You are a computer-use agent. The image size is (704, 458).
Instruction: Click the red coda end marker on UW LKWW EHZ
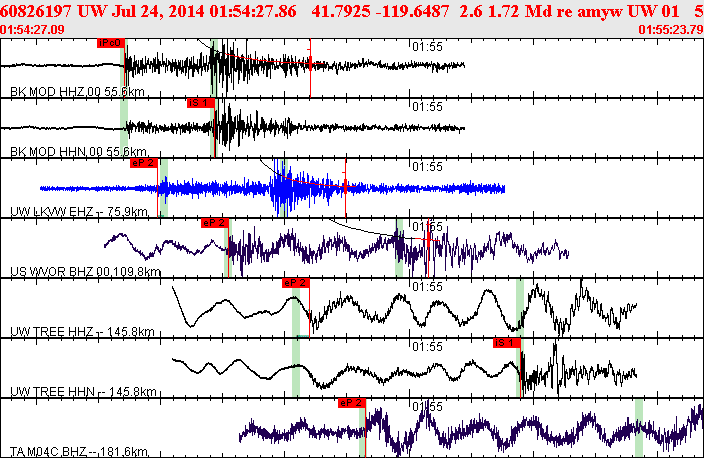tap(345, 188)
